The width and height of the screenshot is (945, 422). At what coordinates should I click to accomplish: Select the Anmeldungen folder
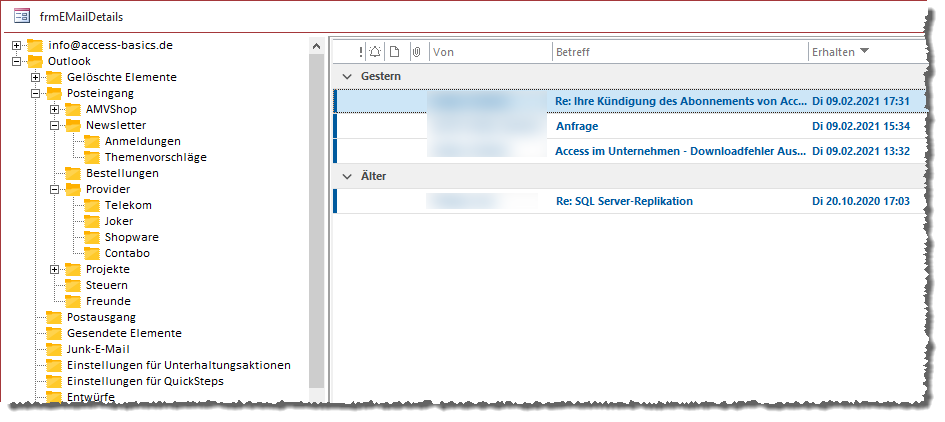[x=142, y=141]
